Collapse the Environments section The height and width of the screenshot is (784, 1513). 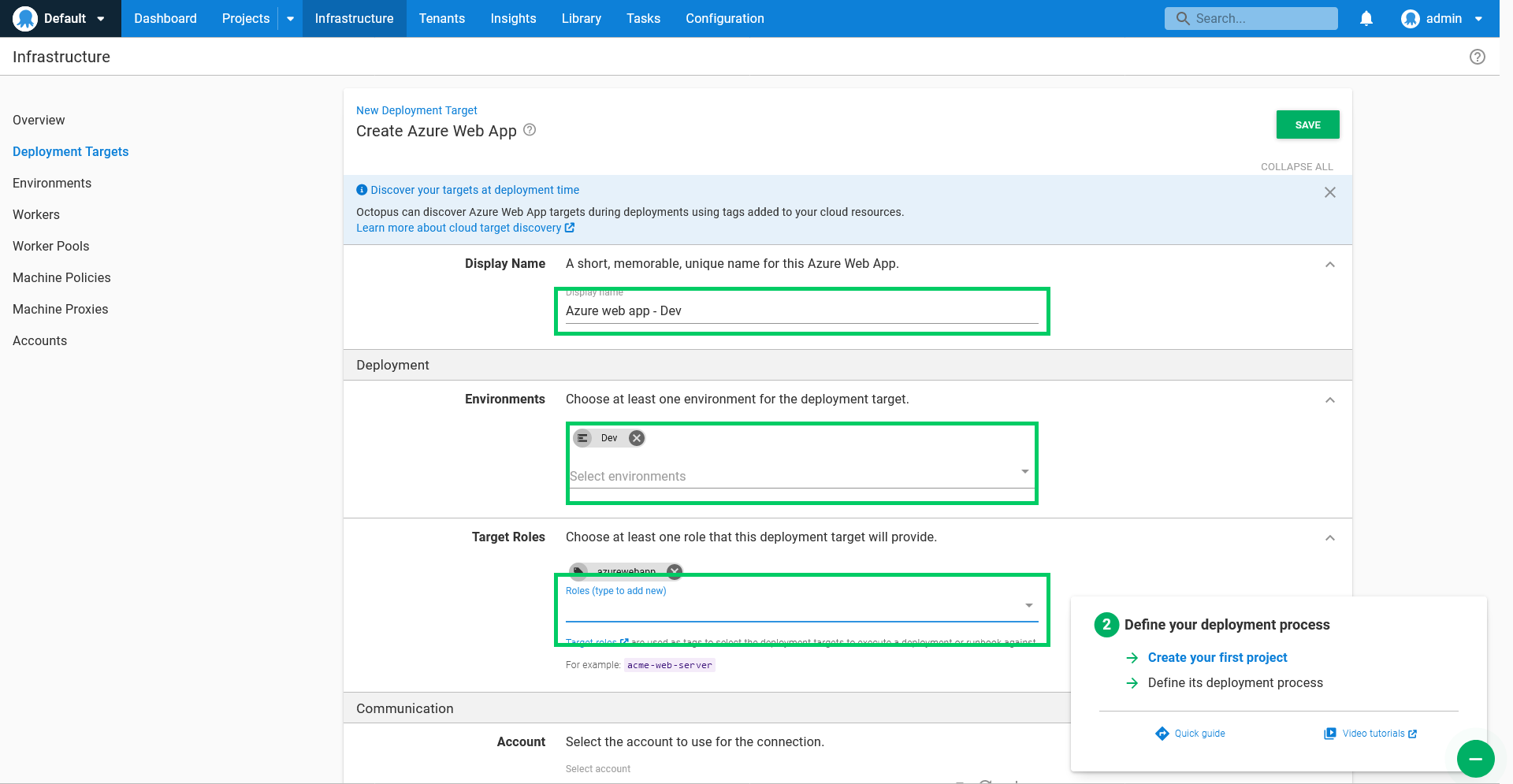[x=1329, y=399]
